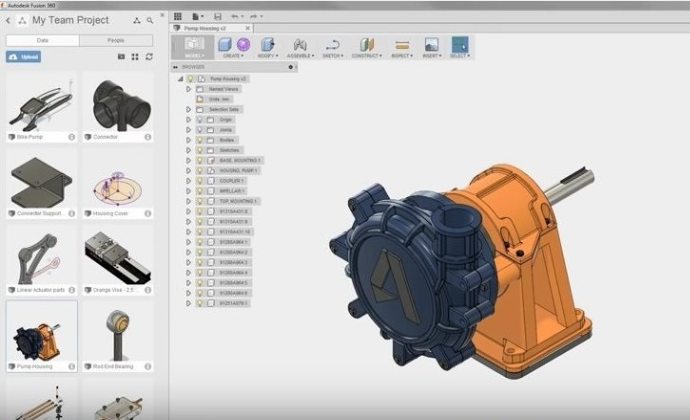This screenshot has height=420, width=690.
Task: Open the MODEL workspace dropdown
Action: point(194,47)
